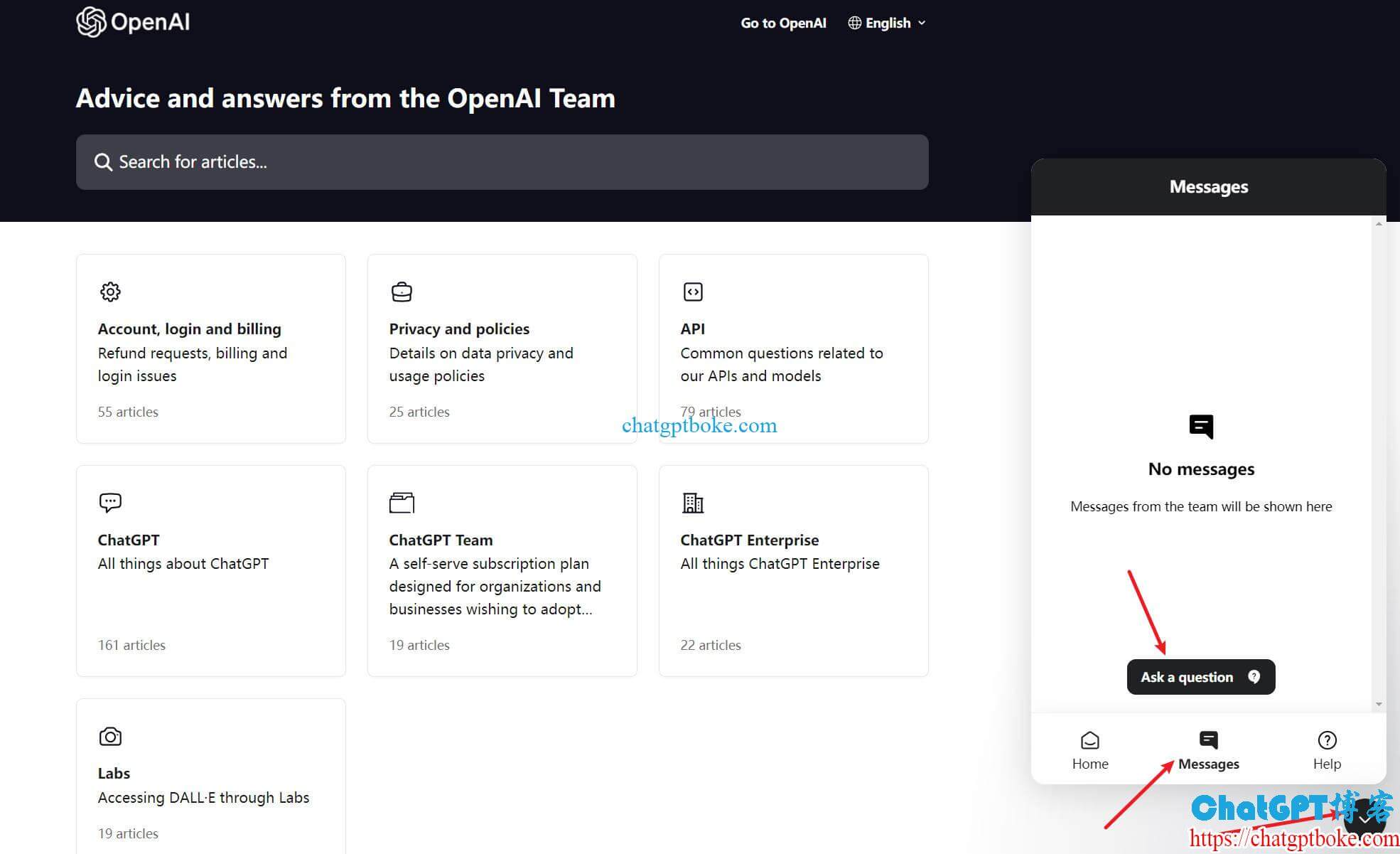Click the Messages tab icon

click(1208, 740)
